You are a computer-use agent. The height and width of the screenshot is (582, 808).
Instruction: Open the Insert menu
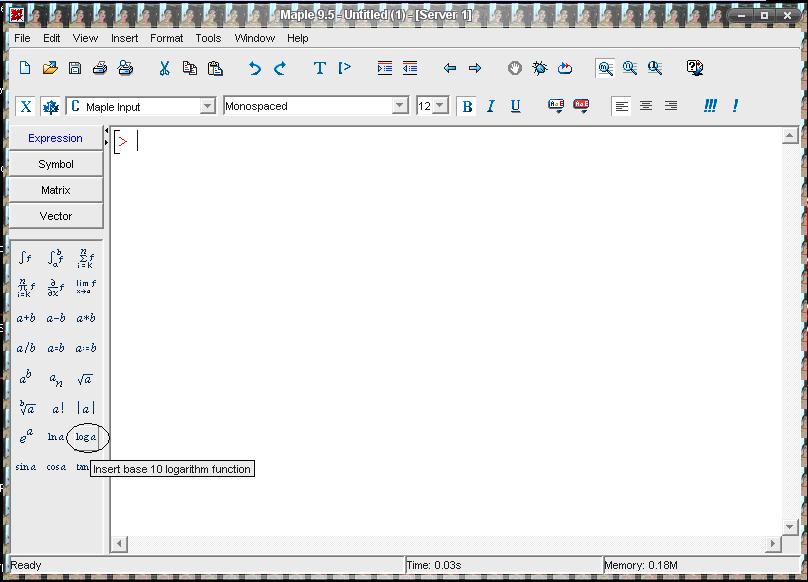click(124, 38)
